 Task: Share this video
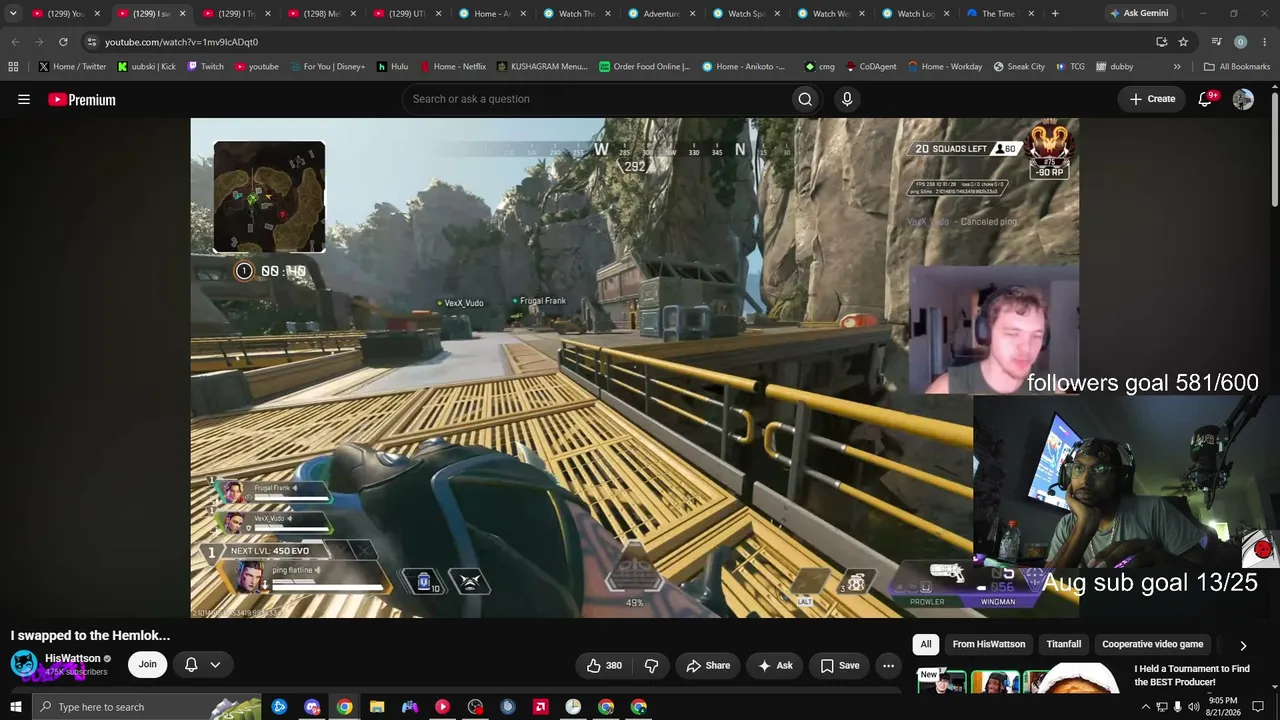point(709,665)
